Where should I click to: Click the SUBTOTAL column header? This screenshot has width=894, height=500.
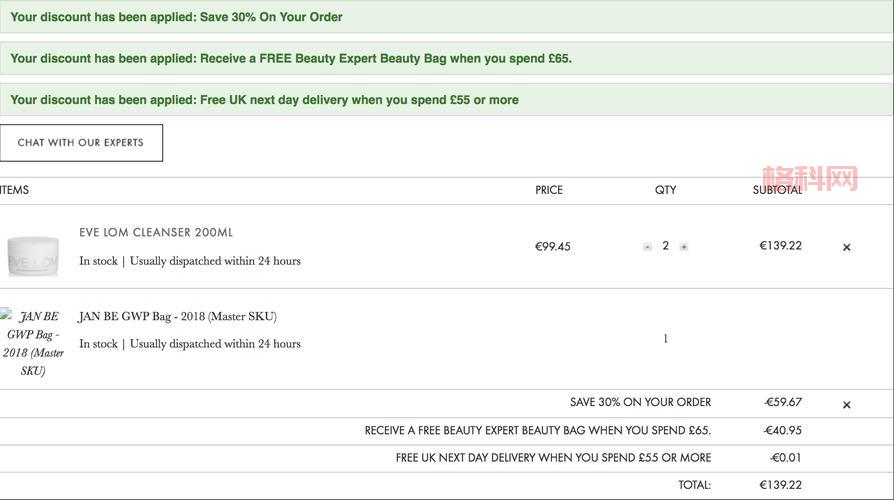coord(777,190)
